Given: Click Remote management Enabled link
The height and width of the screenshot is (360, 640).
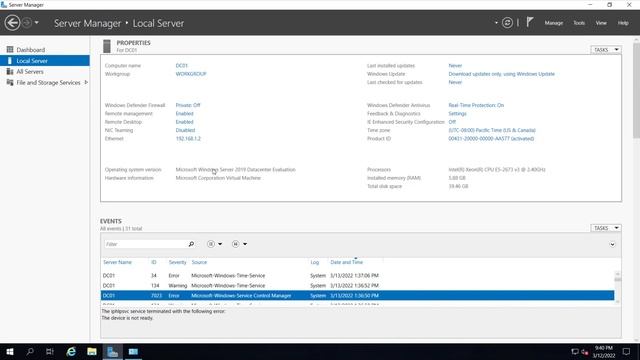Looking at the screenshot, I should click(x=184, y=113).
